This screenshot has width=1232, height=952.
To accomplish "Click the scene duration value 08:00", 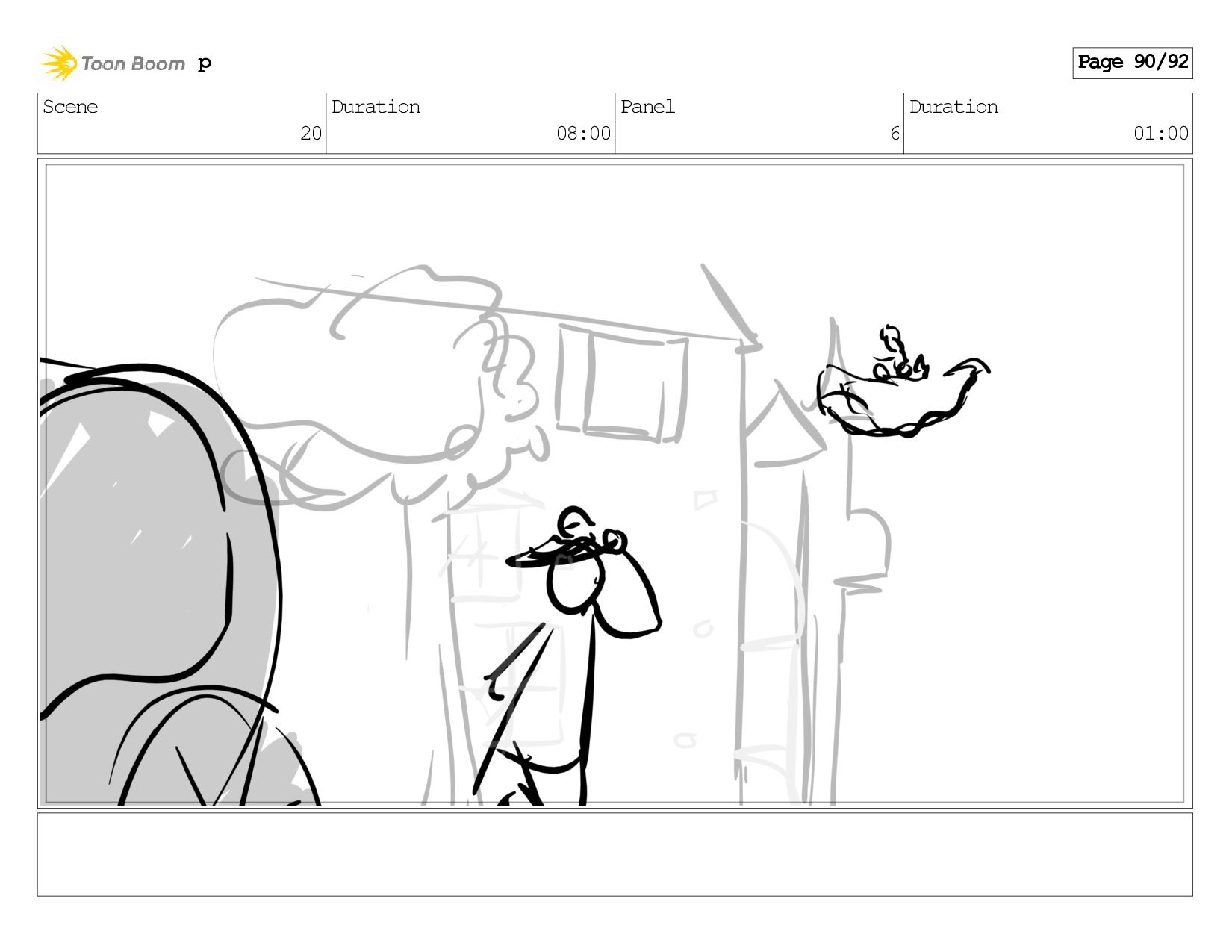I will tap(583, 134).
